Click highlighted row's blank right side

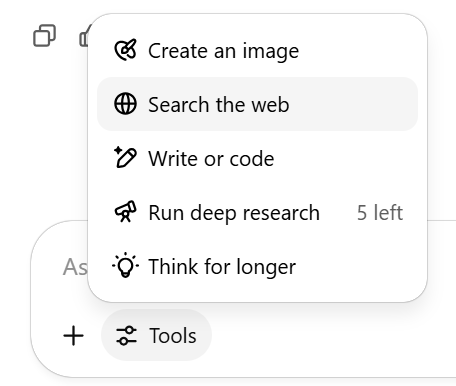[x=353, y=104]
